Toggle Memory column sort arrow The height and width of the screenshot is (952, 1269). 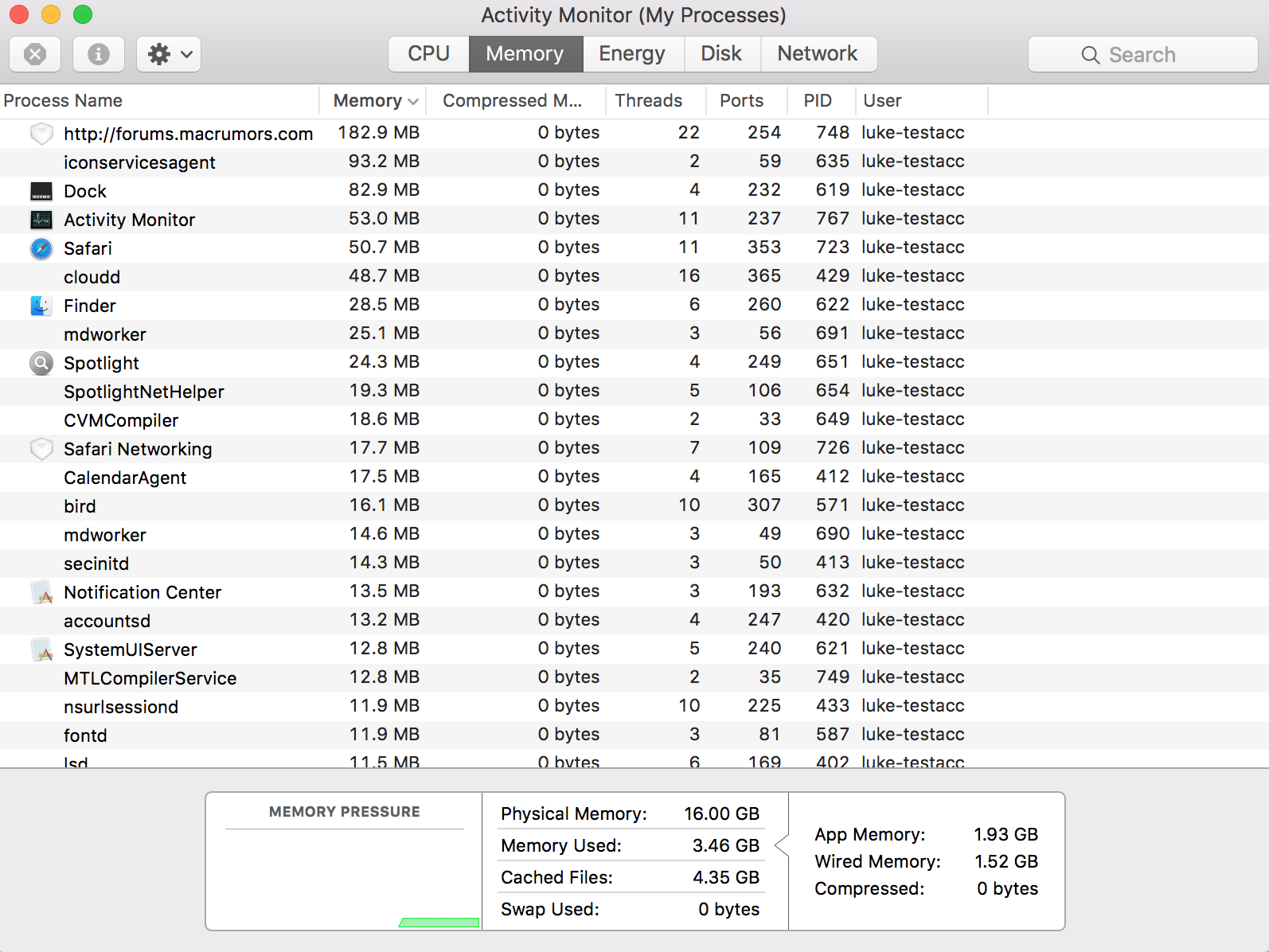(x=413, y=101)
